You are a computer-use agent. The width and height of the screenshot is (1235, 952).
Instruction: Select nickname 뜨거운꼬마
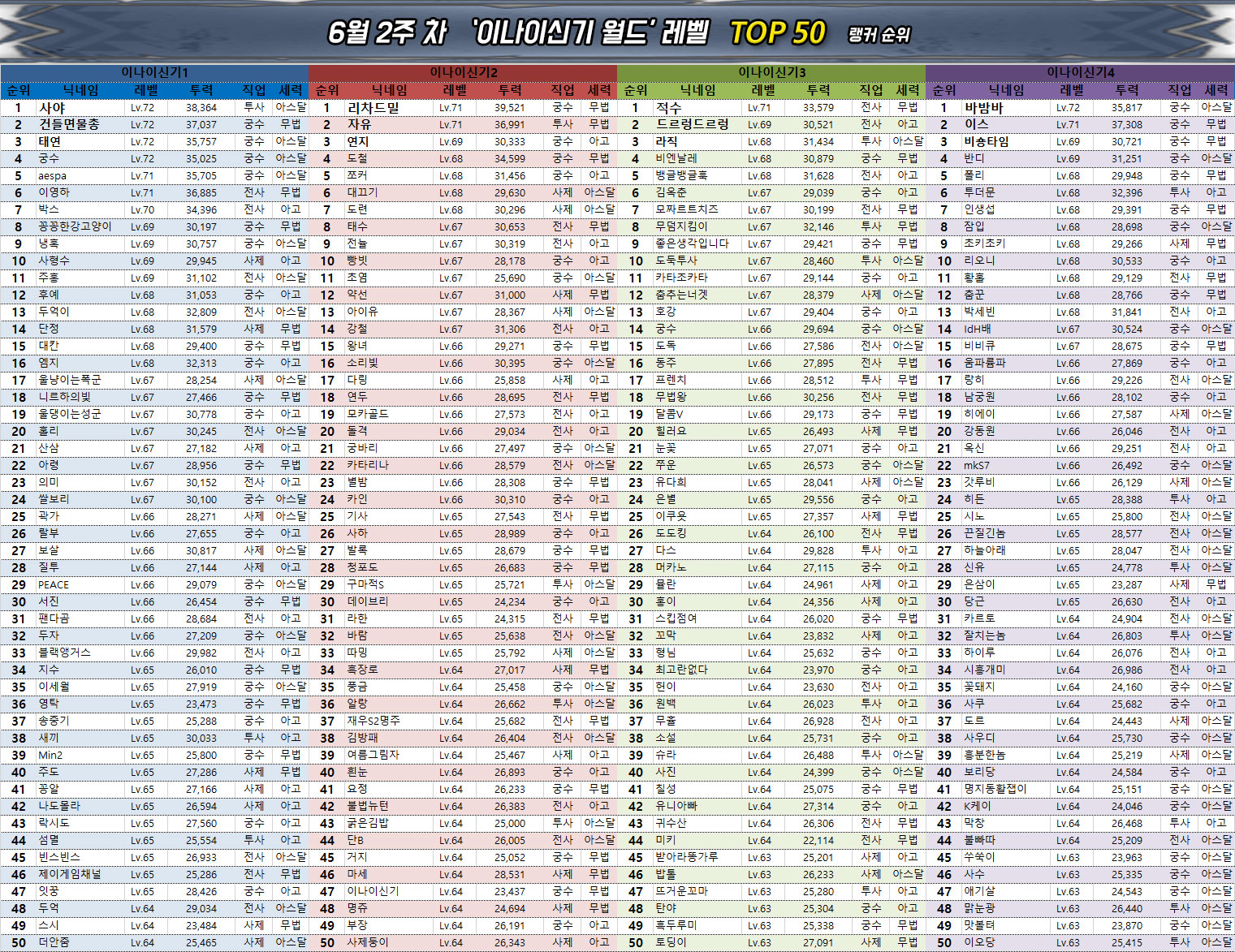coord(681,891)
